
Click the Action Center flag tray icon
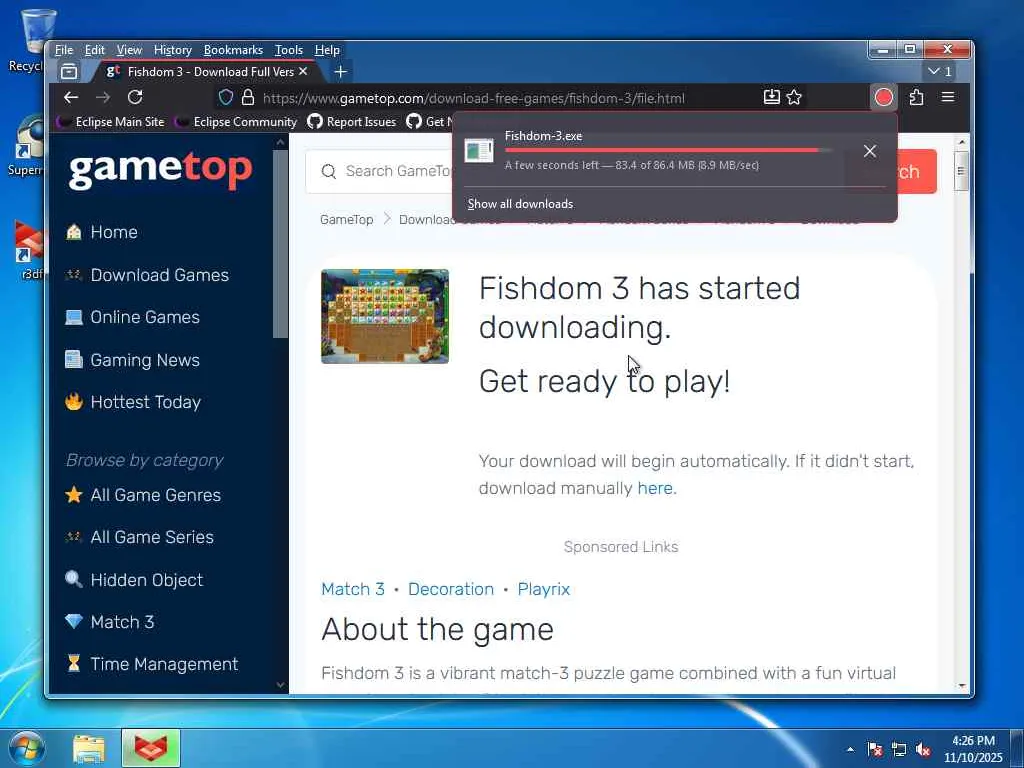tap(874, 750)
